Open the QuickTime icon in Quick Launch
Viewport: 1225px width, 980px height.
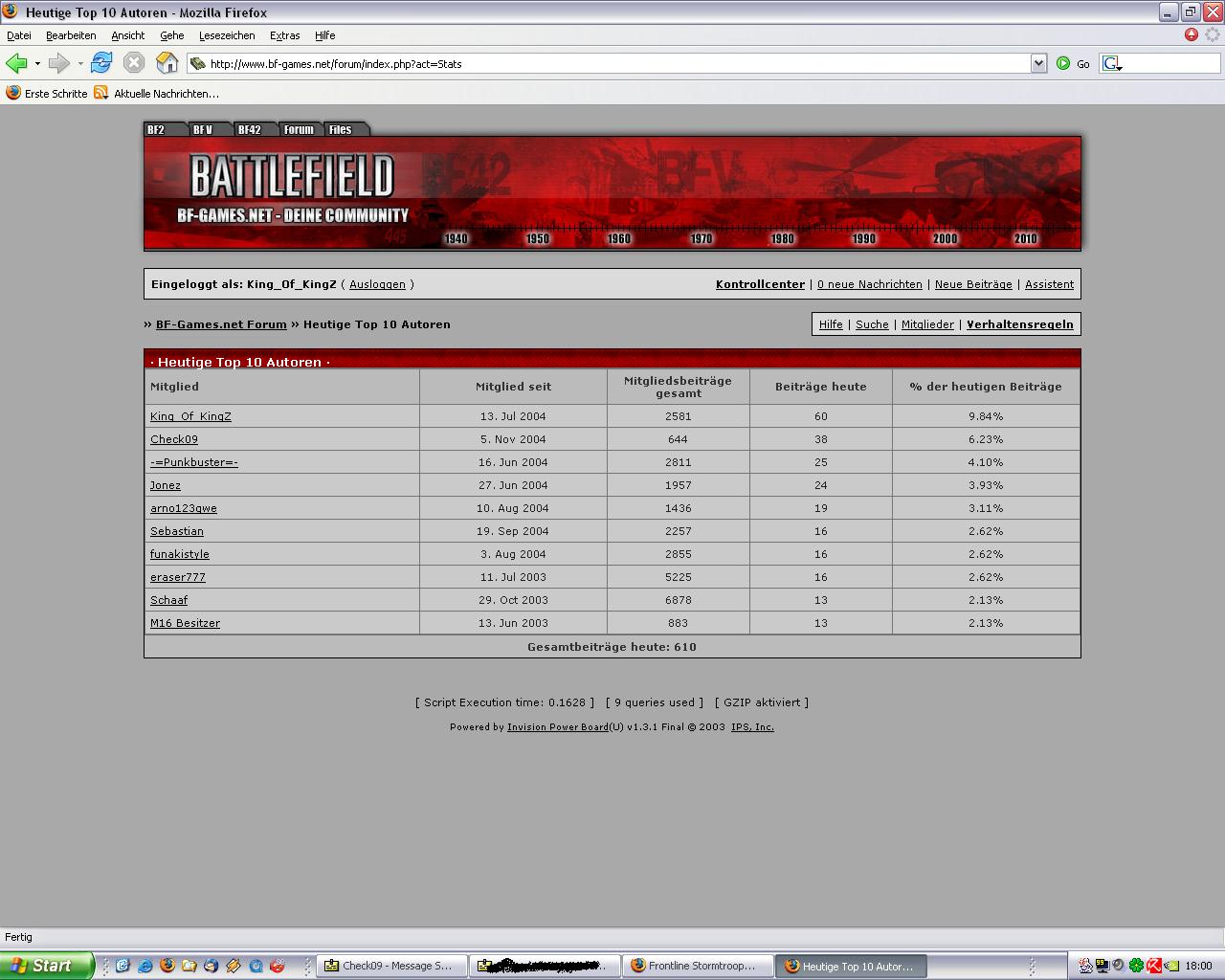[x=256, y=966]
